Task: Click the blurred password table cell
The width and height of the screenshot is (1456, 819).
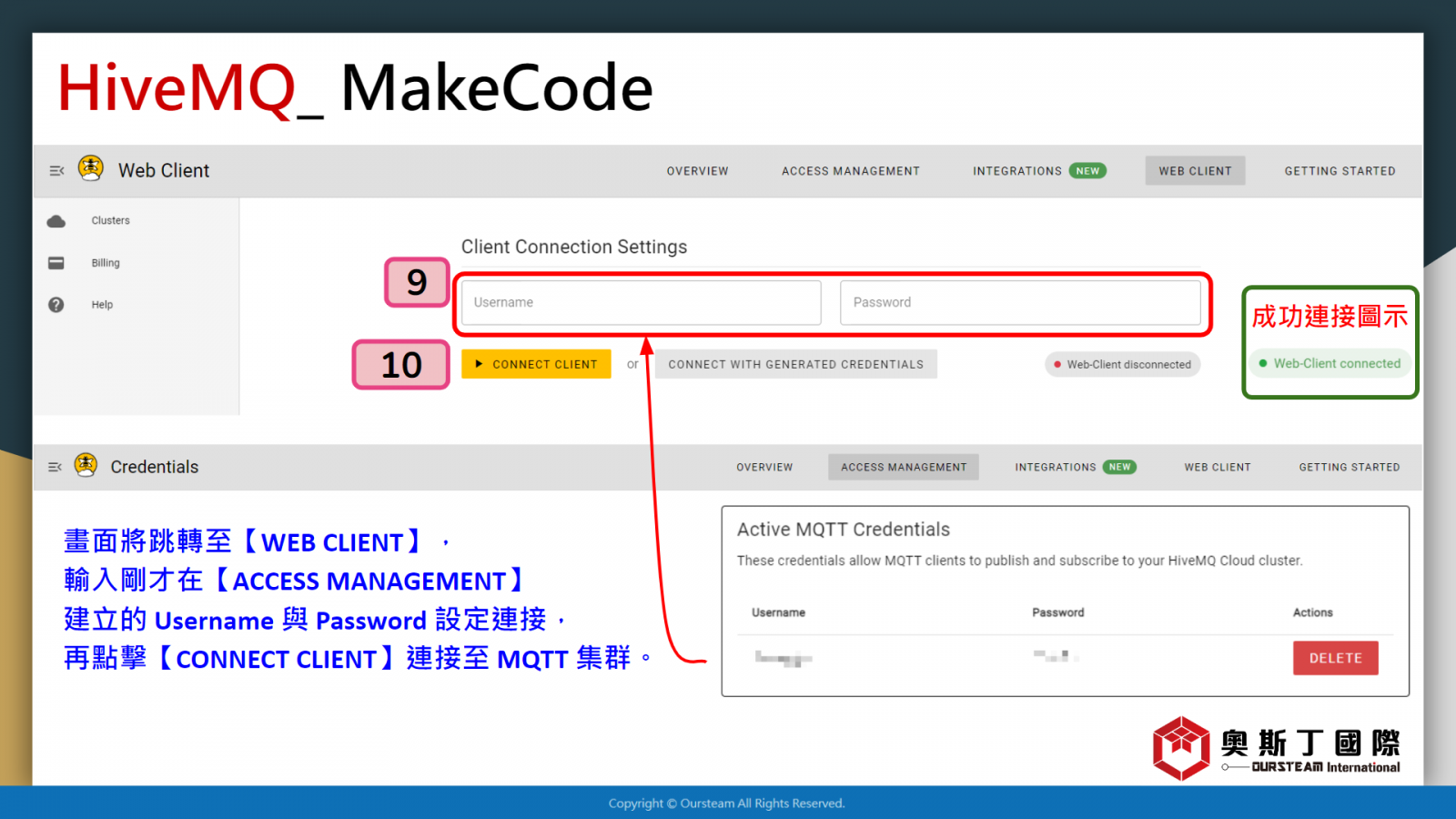Action: click(x=1056, y=655)
